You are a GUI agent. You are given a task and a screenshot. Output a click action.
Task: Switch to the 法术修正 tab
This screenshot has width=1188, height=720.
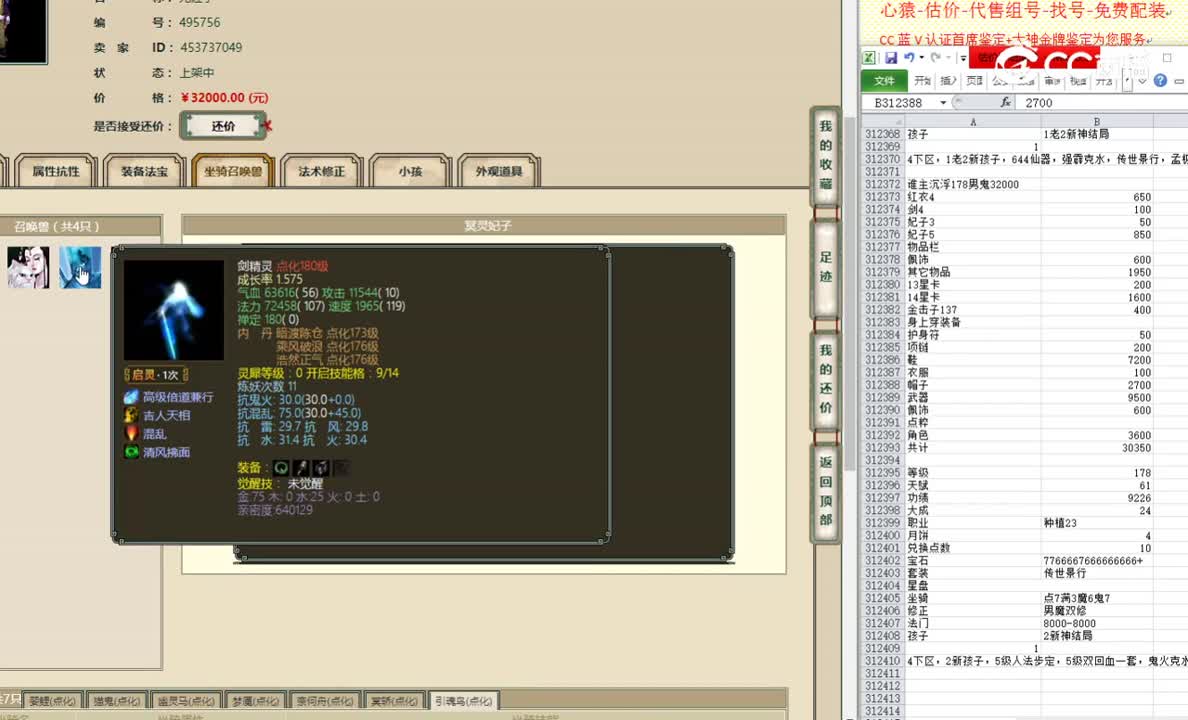320,171
